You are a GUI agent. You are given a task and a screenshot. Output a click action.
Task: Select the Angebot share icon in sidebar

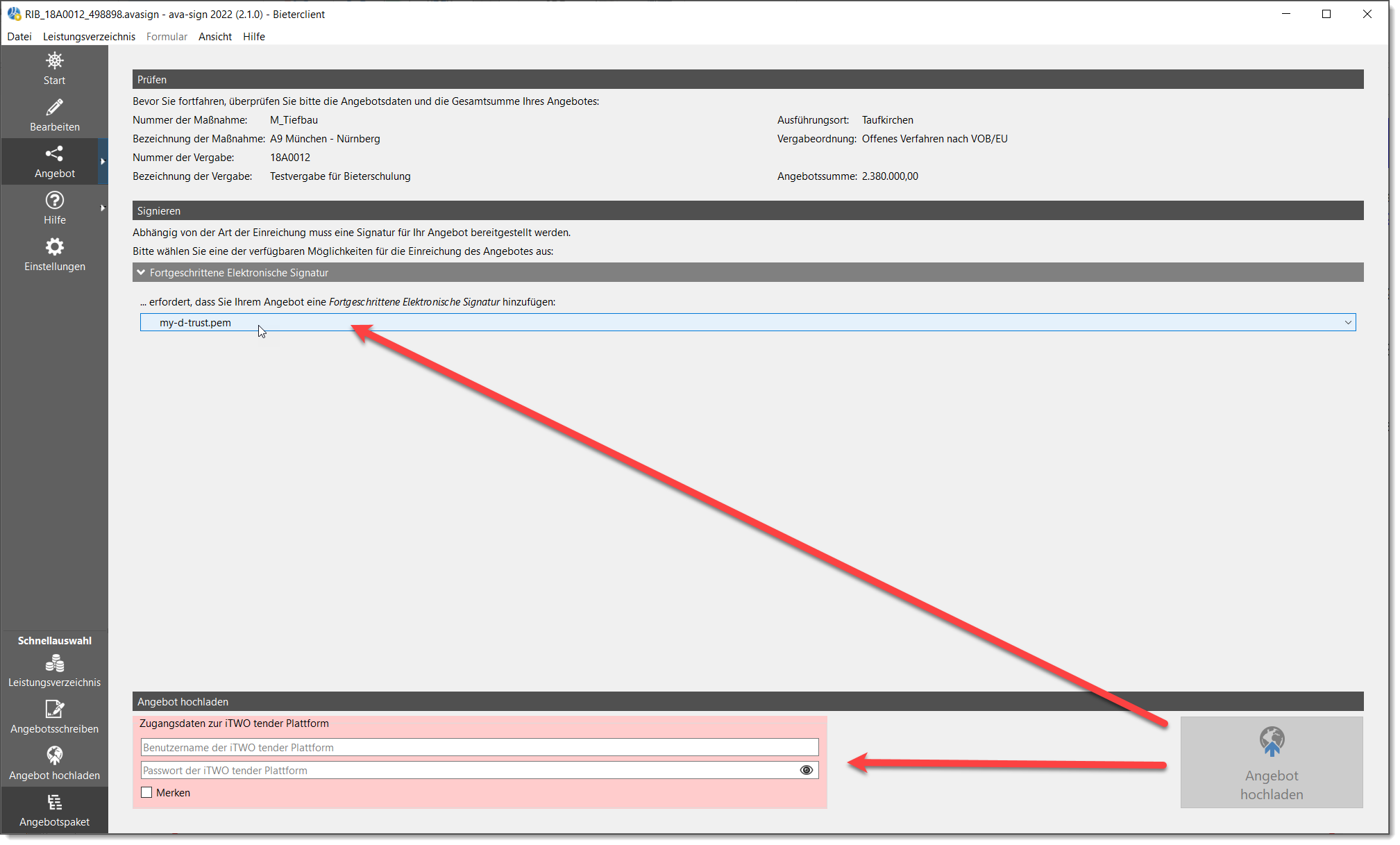[54, 161]
